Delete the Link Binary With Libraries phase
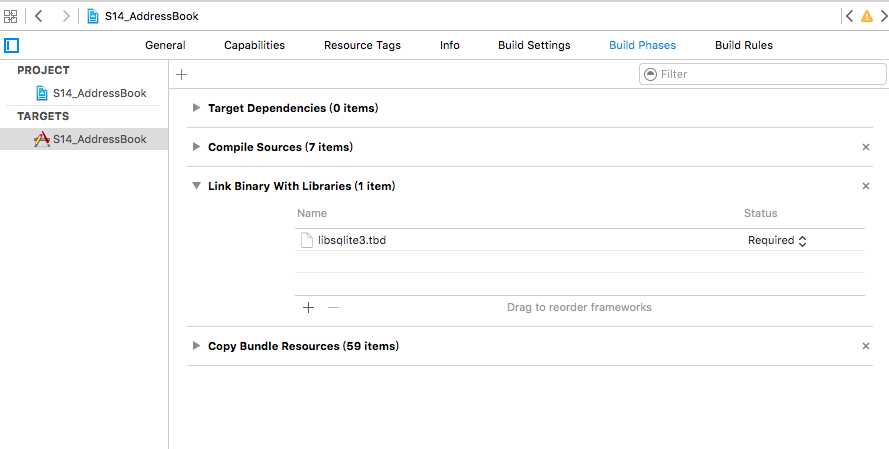The height and width of the screenshot is (449, 889). (x=865, y=186)
